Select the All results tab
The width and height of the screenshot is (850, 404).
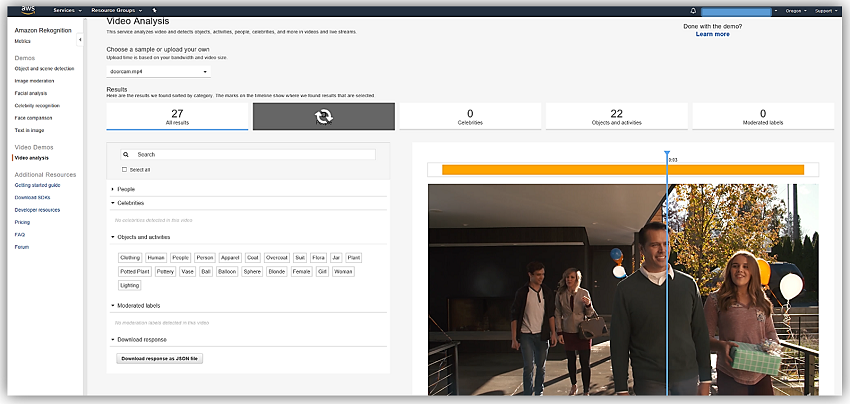click(x=177, y=116)
